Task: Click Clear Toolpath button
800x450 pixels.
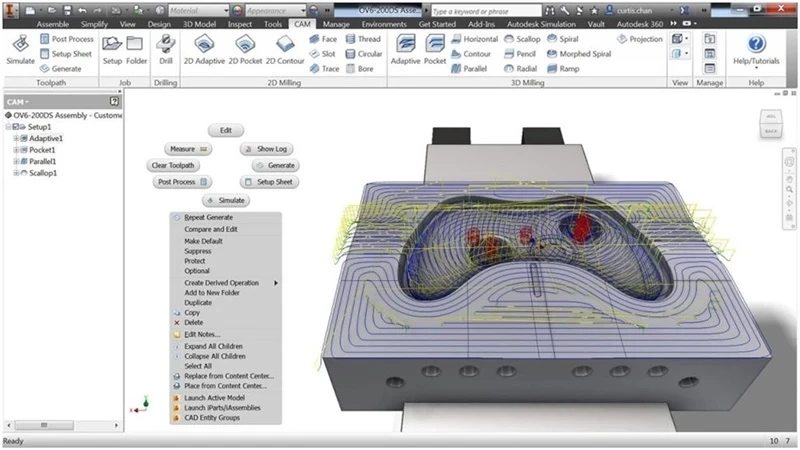Action: [x=173, y=165]
